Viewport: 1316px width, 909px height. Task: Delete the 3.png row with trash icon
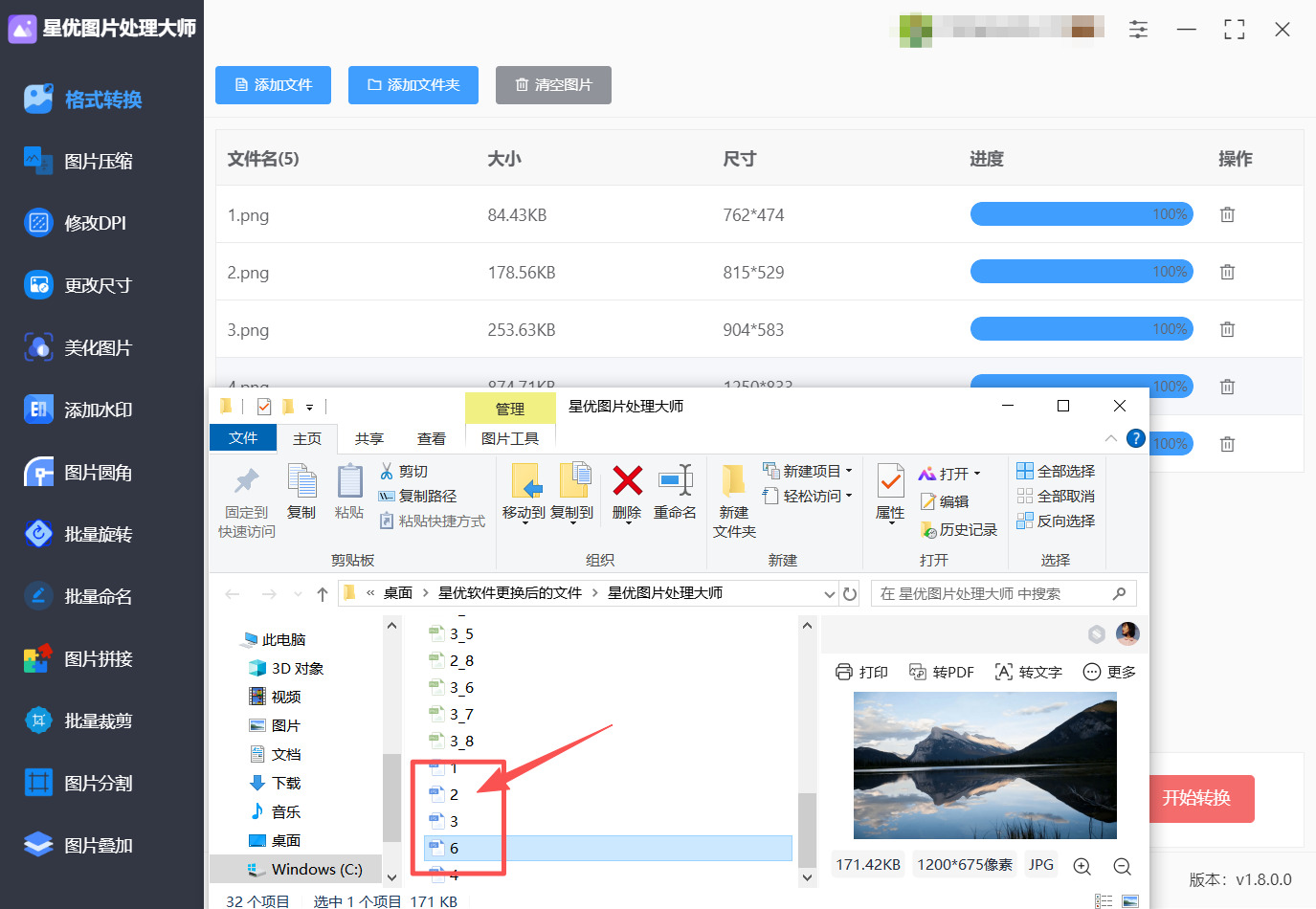tap(1227, 330)
